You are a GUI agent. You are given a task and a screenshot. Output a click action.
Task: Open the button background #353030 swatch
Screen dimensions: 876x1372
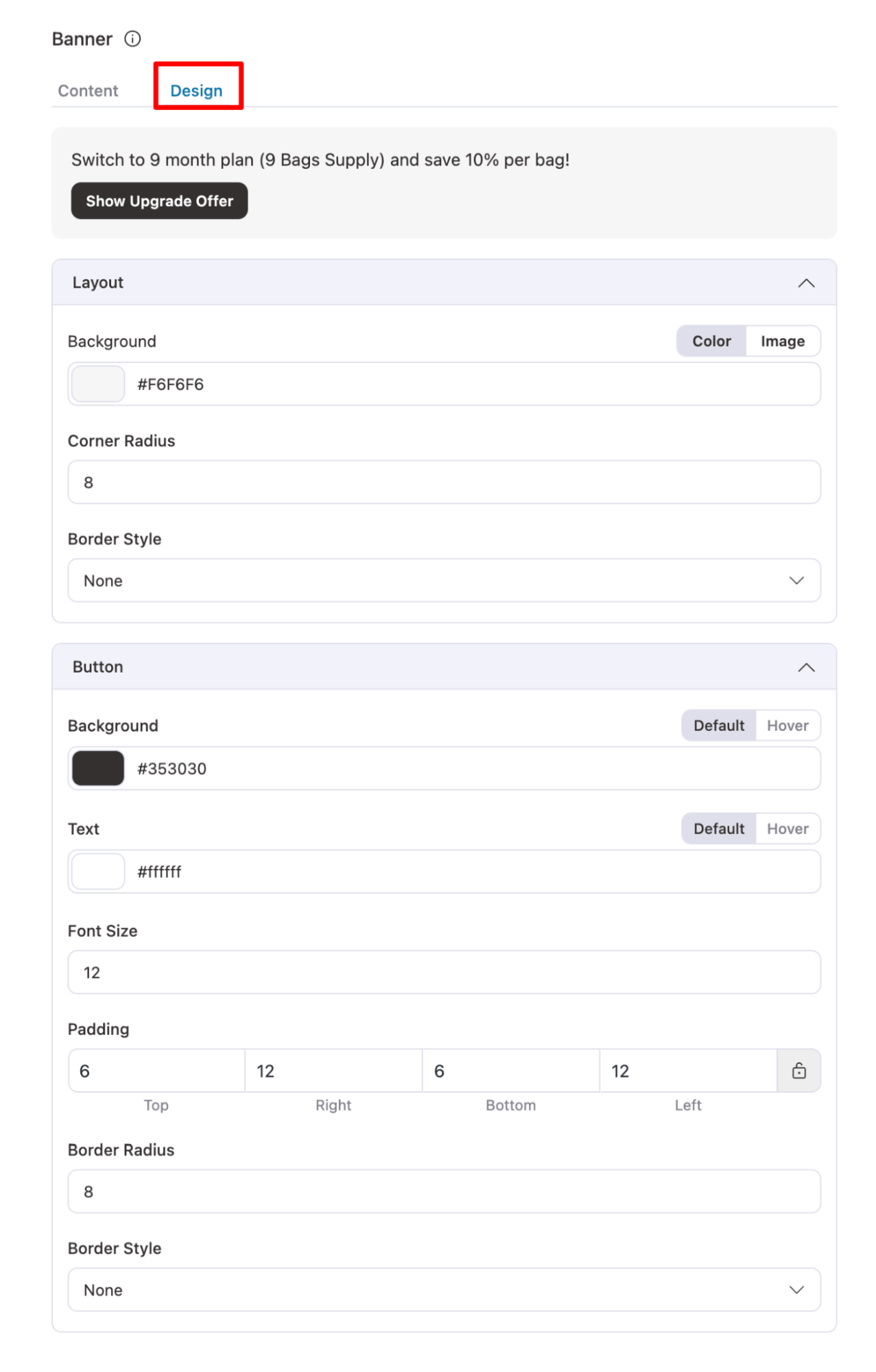point(98,769)
